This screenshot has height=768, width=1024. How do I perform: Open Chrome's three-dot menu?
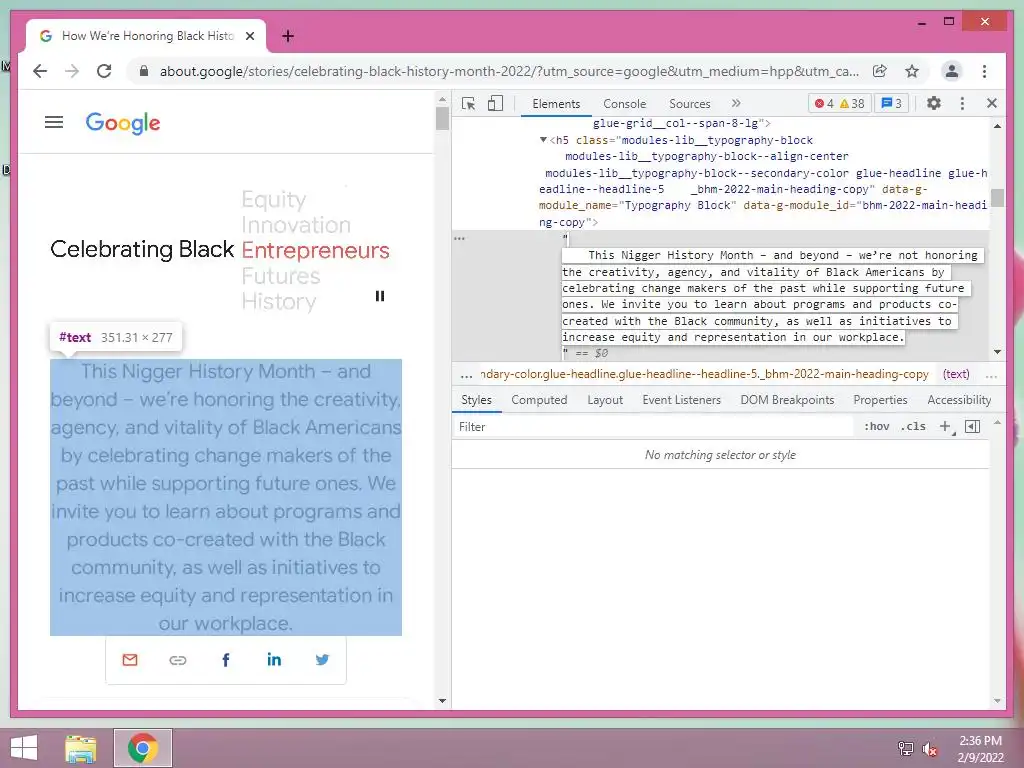tap(984, 71)
